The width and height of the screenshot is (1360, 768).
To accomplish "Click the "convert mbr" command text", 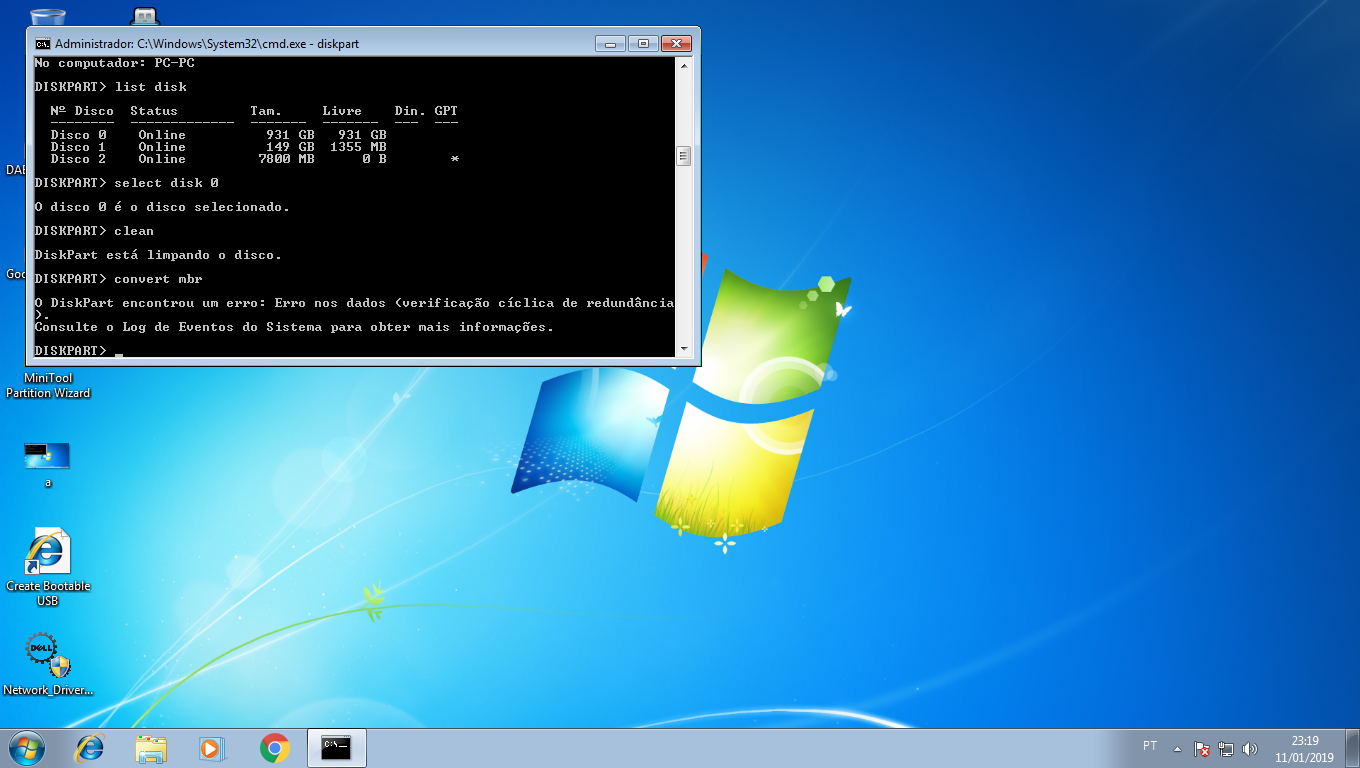I will [158, 279].
